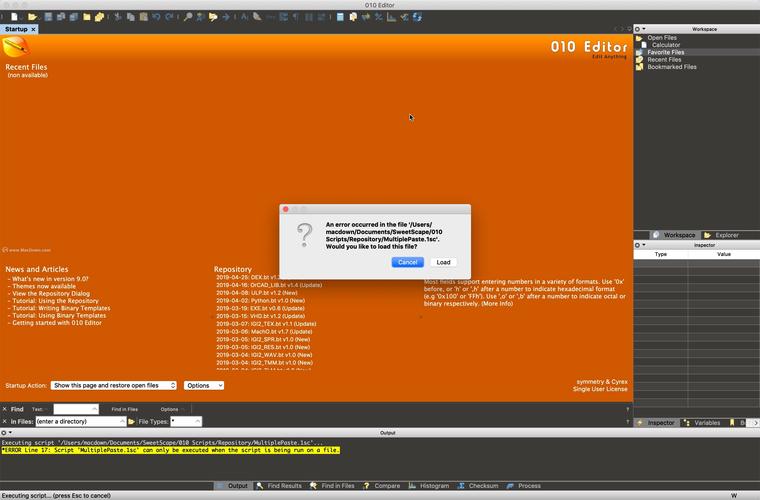Switch to the Variables tab

pos(702,423)
